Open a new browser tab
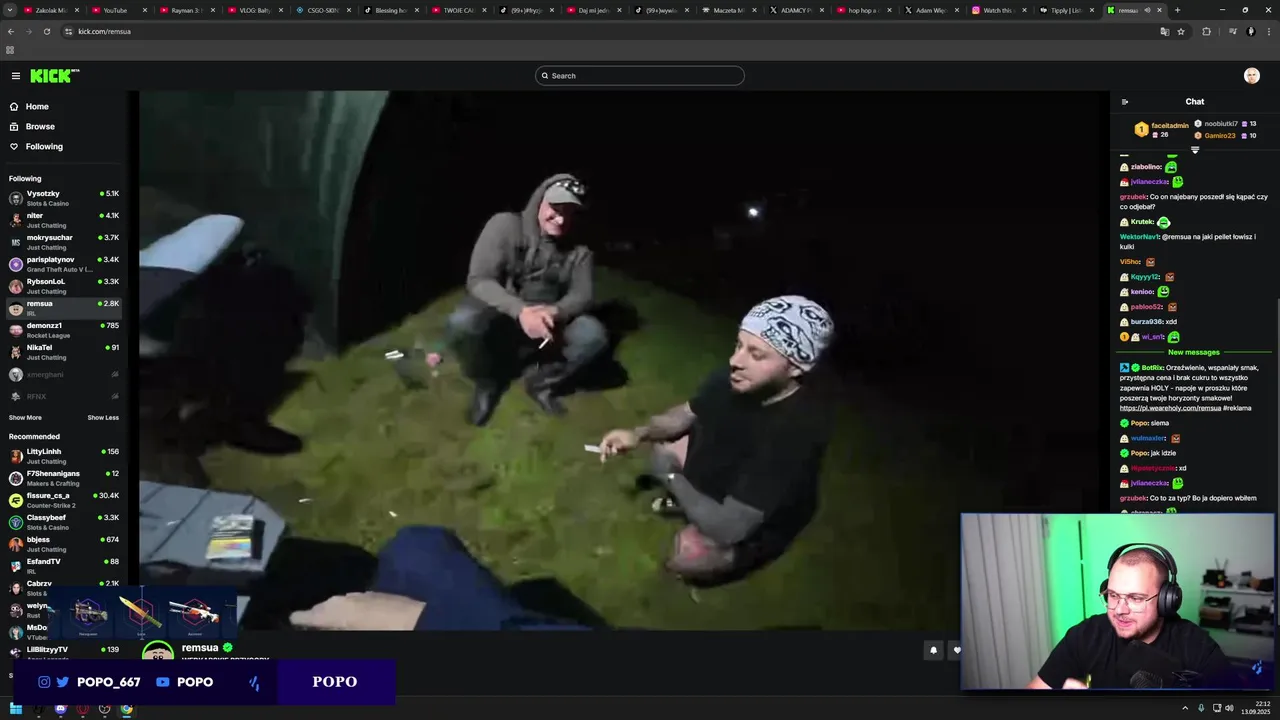 click(x=1177, y=10)
